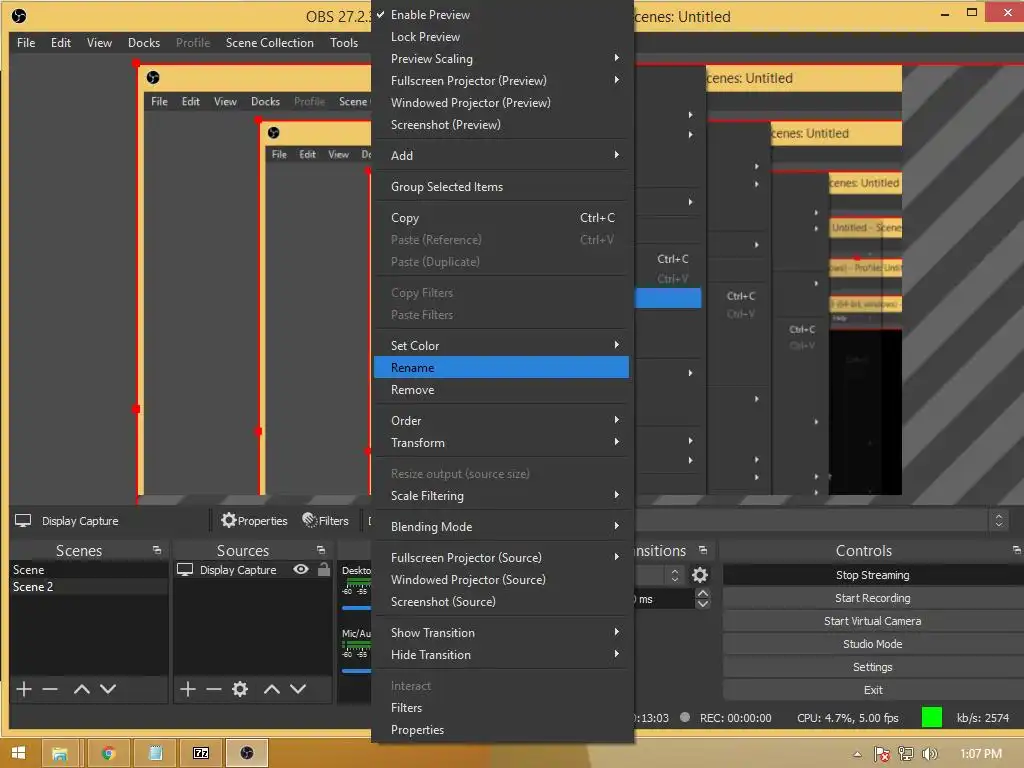Open Windows Start button
Image resolution: width=1024 pixels, height=768 pixels.
[18, 753]
